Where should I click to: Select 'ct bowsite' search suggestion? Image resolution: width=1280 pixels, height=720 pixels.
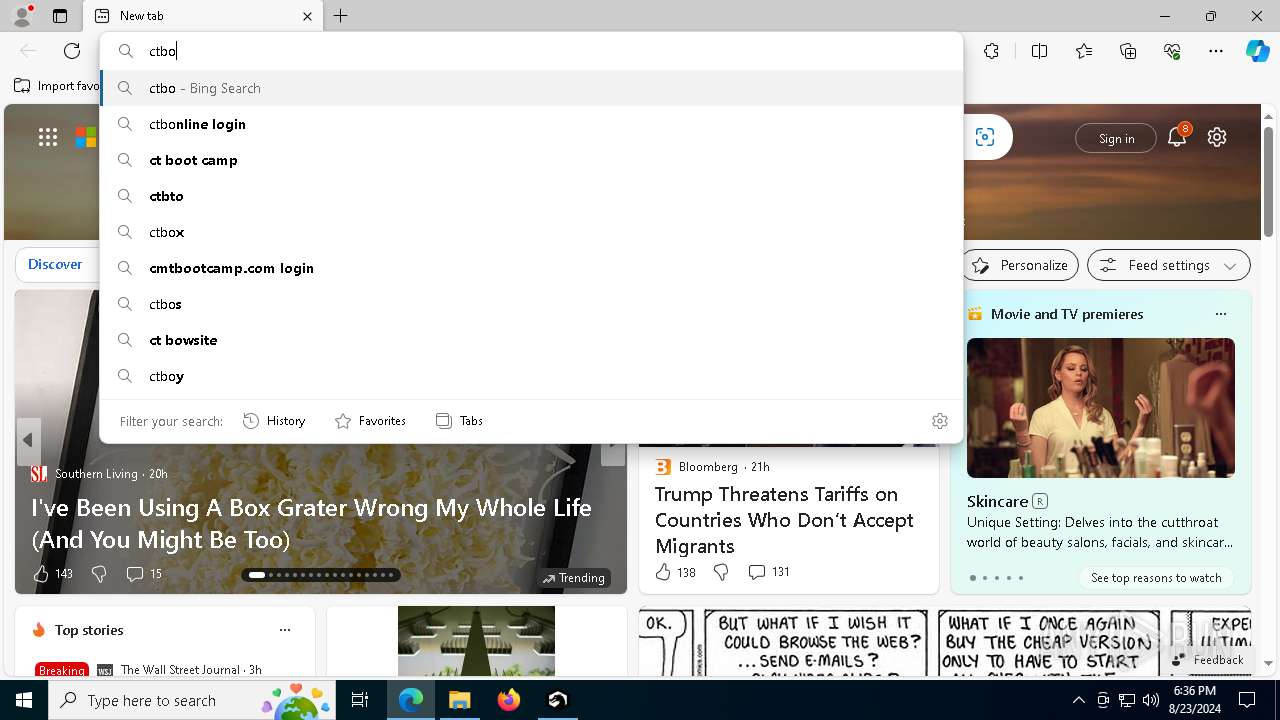coord(531,340)
